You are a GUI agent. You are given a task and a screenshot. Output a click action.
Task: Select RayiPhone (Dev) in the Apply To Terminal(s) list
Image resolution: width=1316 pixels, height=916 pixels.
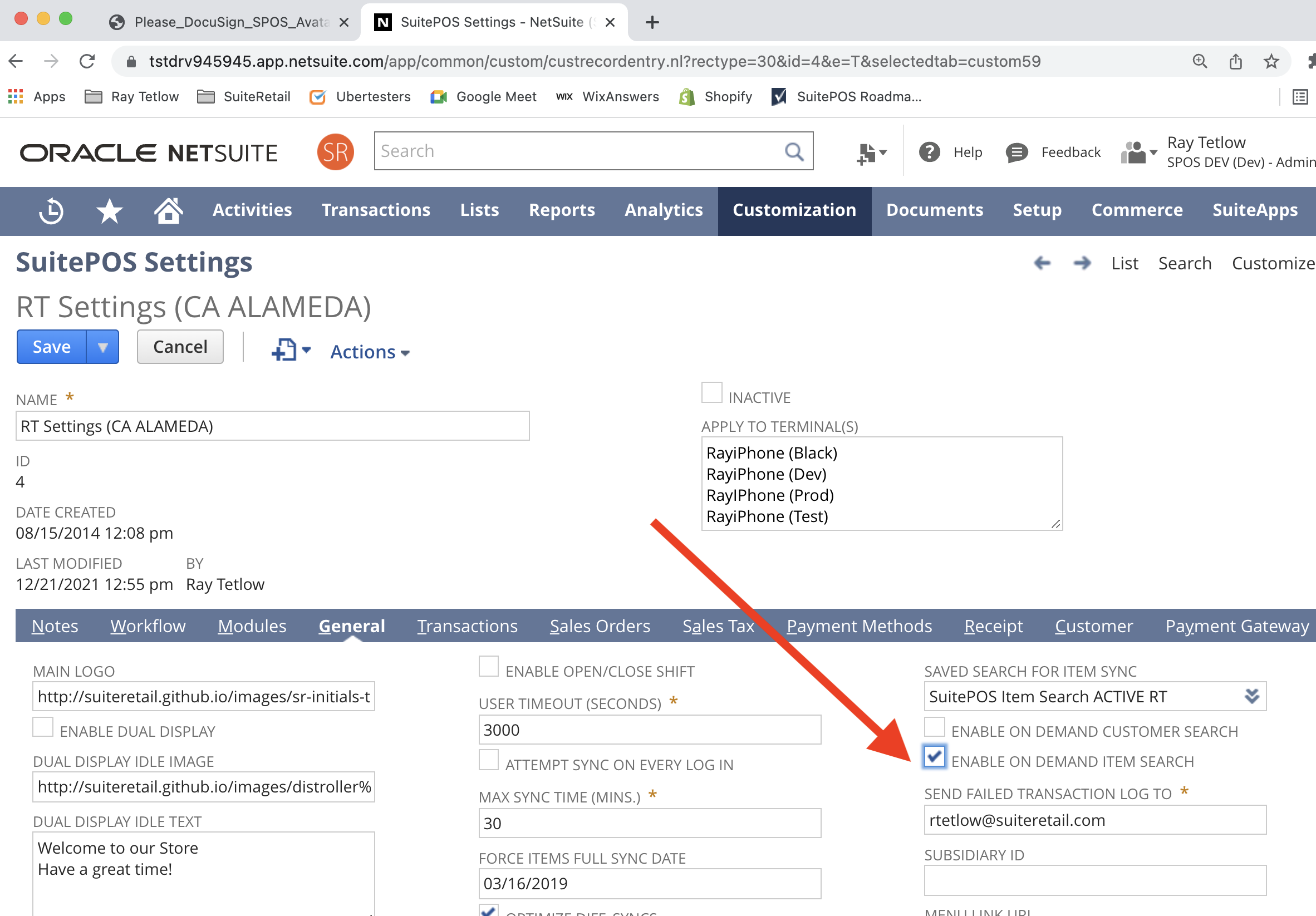pos(766,474)
